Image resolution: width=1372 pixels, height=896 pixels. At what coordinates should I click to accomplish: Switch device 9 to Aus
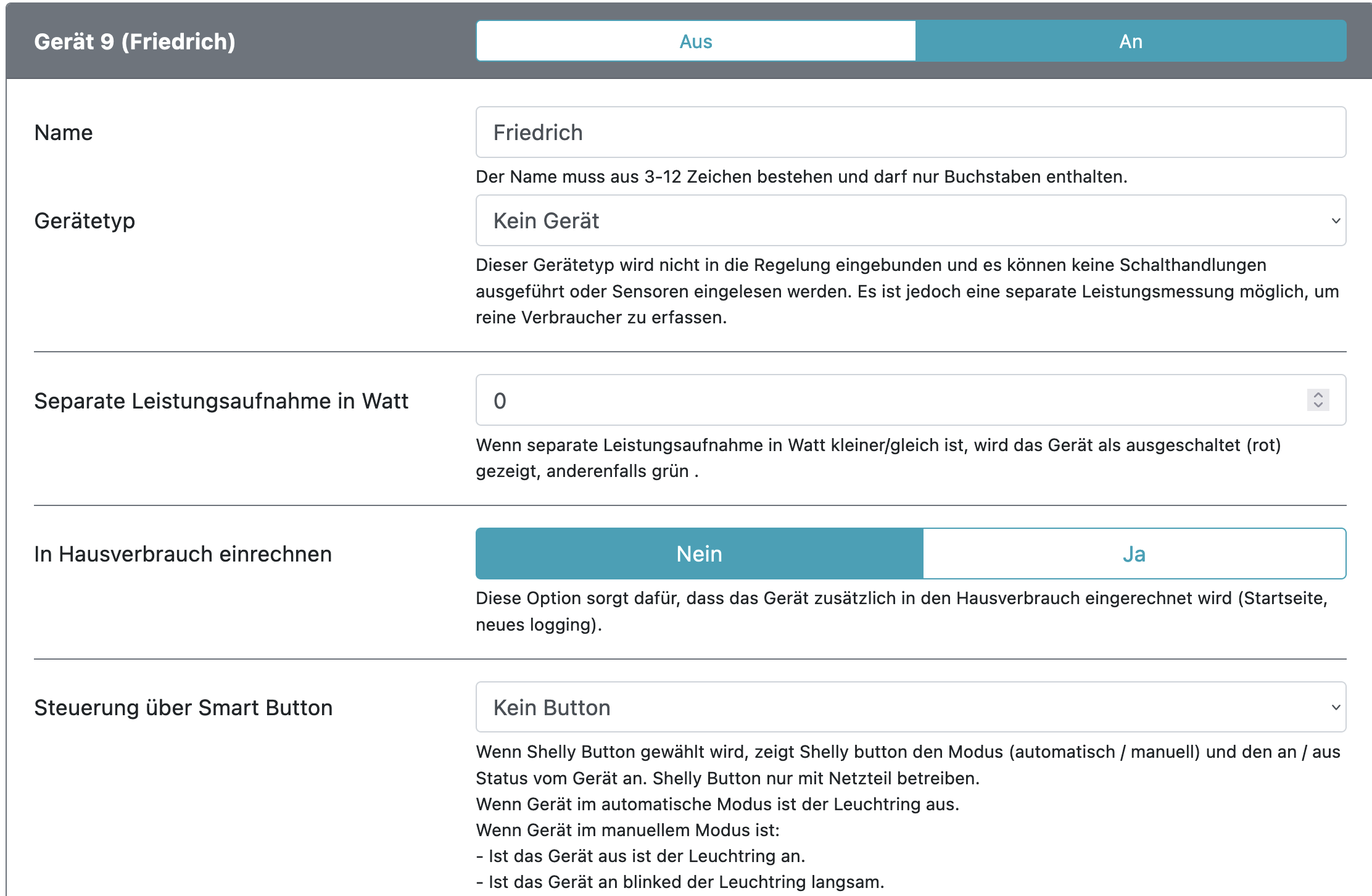pyautogui.click(x=695, y=41)
